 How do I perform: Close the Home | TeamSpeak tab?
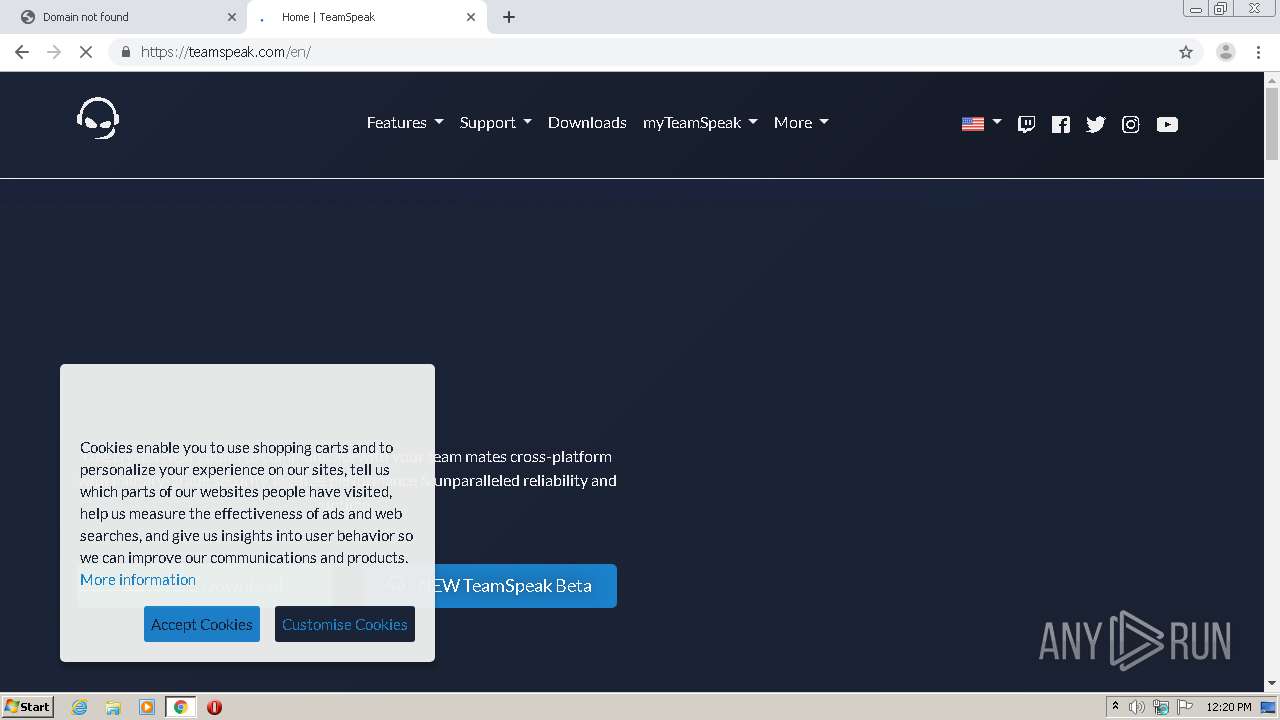pos(471,17)
